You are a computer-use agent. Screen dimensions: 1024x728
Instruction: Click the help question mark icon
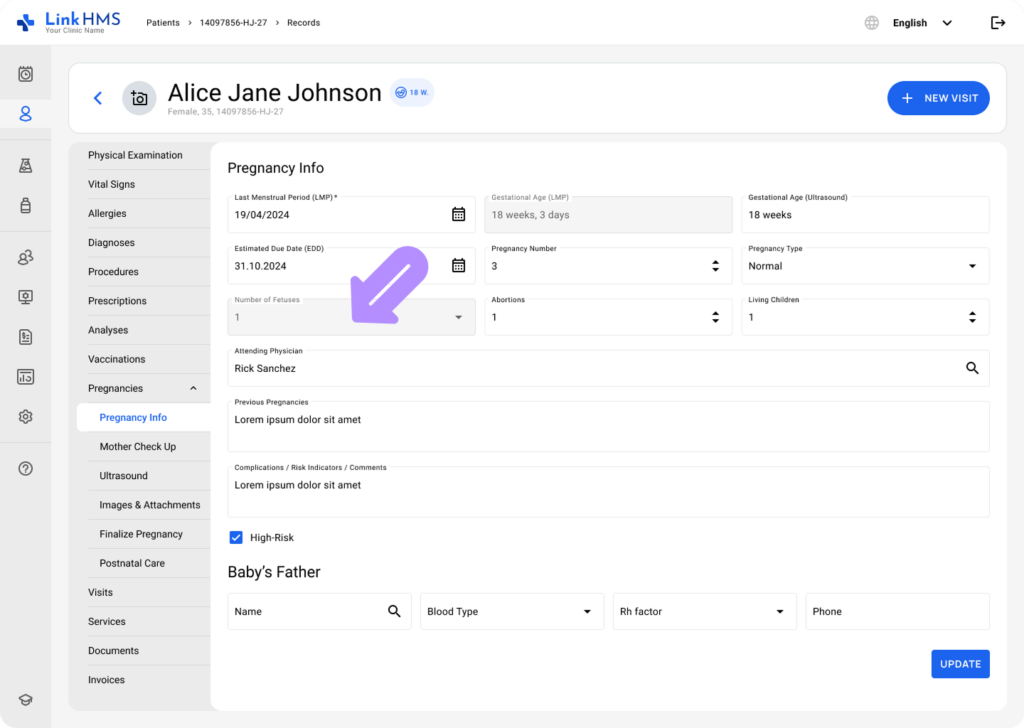26,468
